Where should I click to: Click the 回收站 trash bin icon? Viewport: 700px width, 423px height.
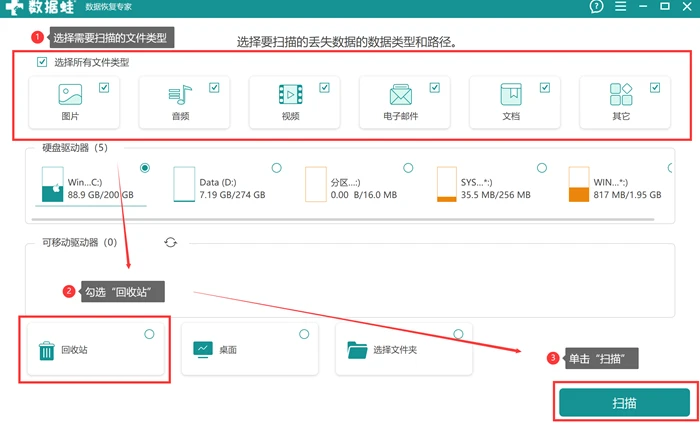tap(46, 351)
